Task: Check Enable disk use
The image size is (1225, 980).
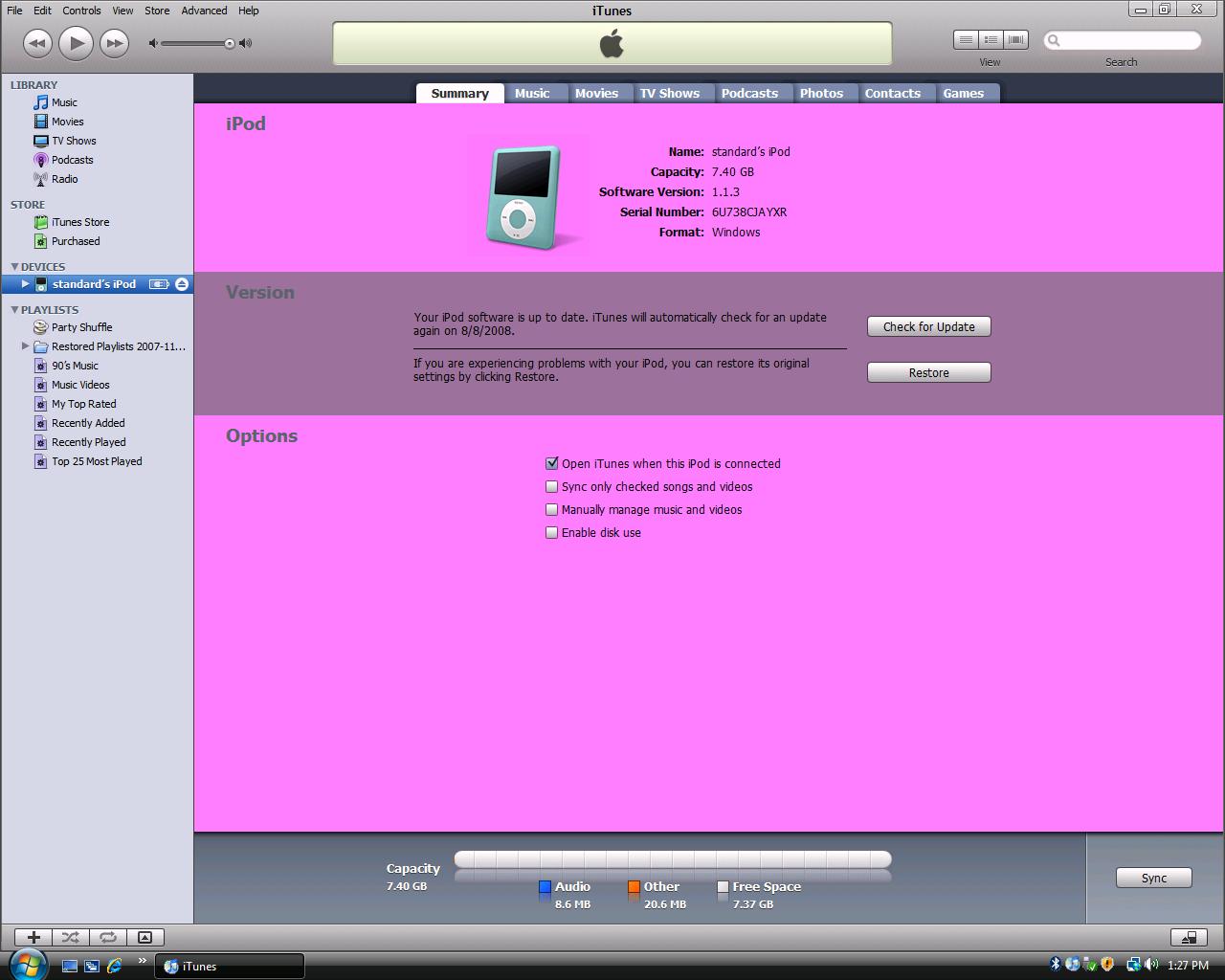Action: (552, 532)
